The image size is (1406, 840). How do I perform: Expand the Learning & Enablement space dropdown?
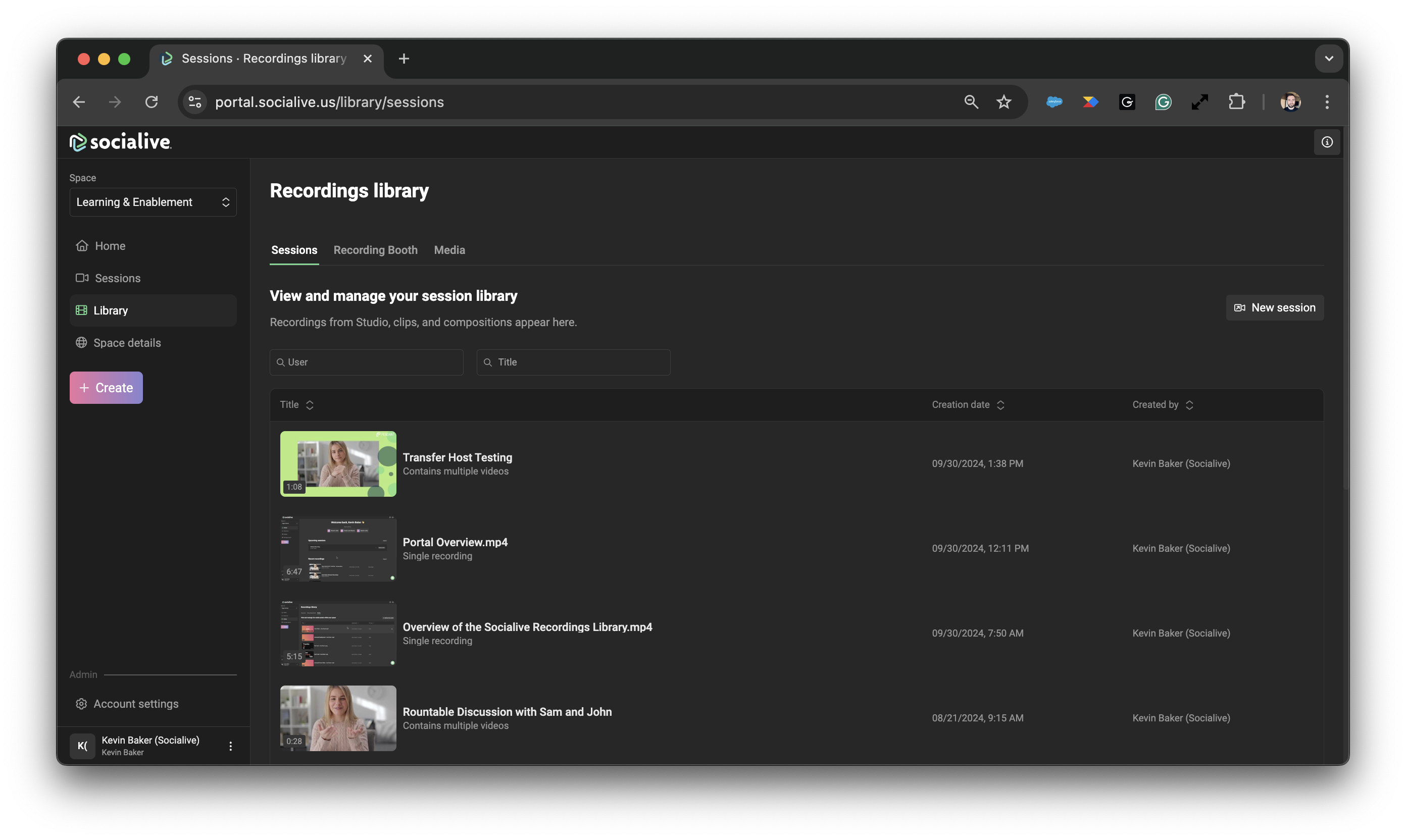[x=153, y=202]
